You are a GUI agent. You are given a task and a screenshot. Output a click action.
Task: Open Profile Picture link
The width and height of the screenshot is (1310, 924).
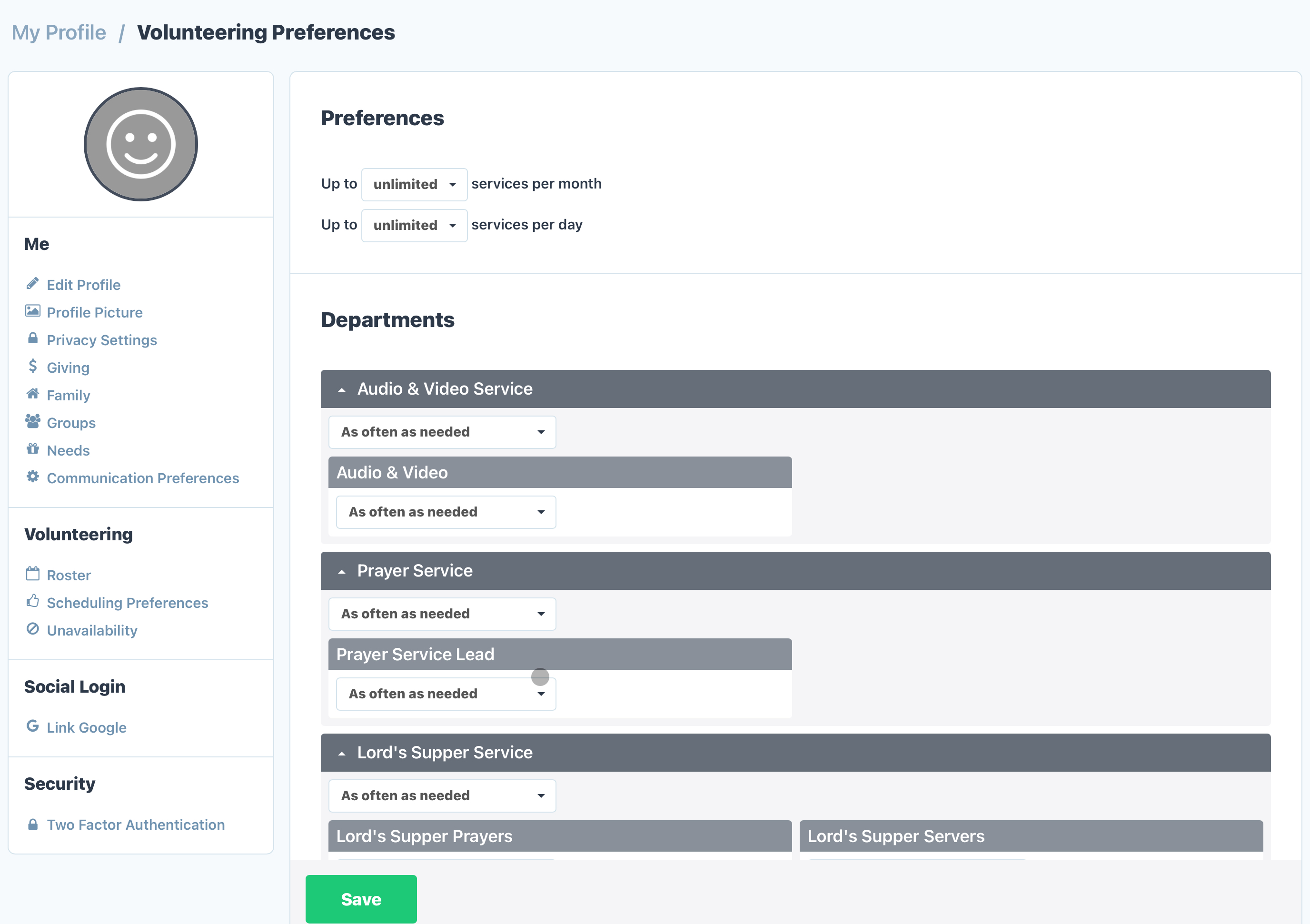(95, 313)
